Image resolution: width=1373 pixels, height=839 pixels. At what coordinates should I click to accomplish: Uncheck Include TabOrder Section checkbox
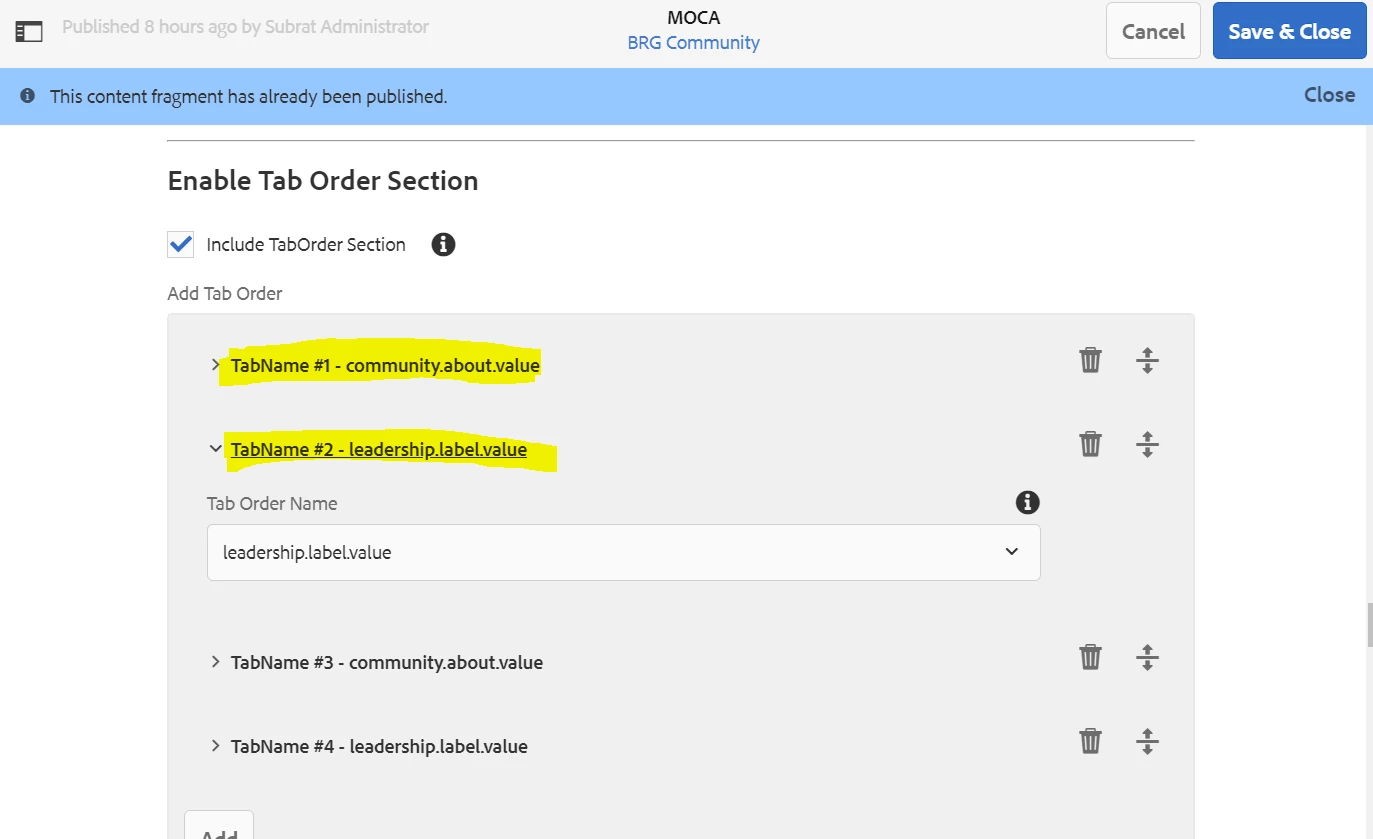[x=181, y=244]
